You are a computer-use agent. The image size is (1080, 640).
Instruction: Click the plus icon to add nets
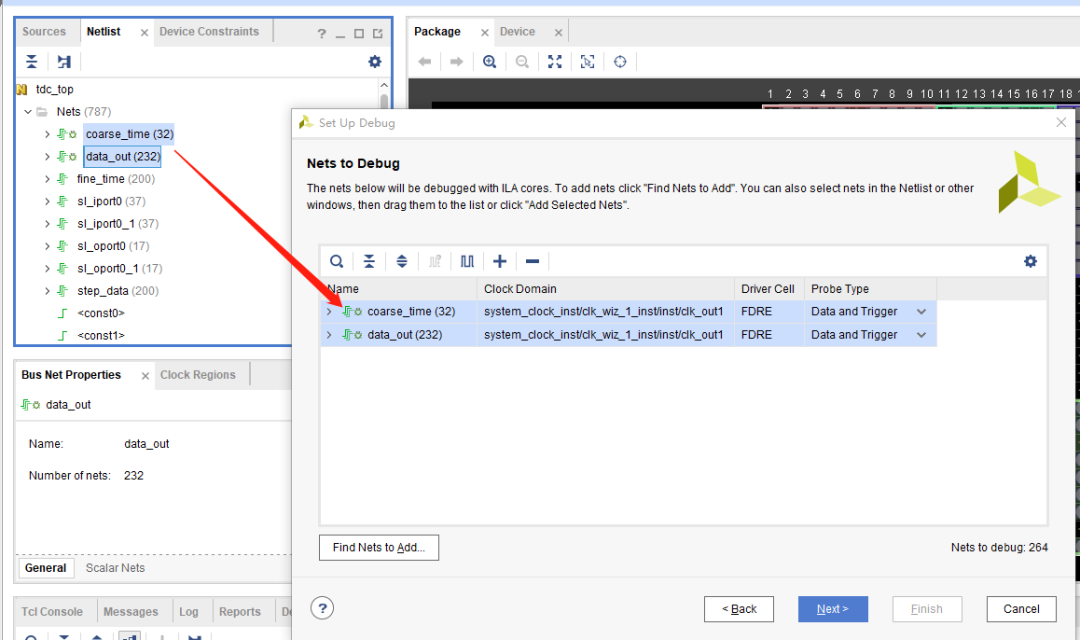(x=500, y=261)
